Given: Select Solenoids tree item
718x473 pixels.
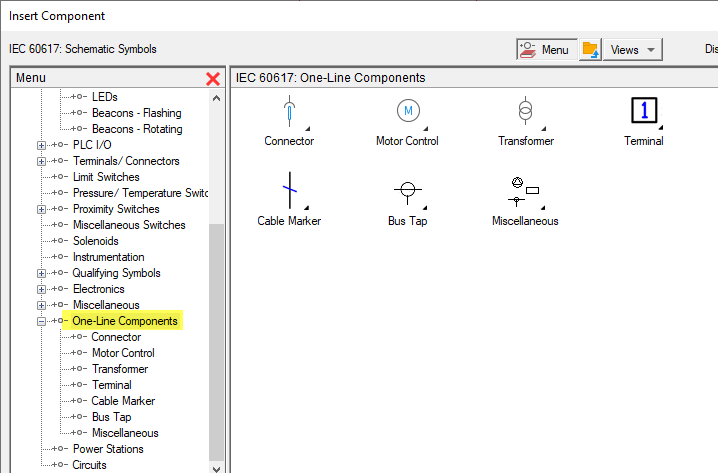Looking at the screenshot, I should click(95, 241).
